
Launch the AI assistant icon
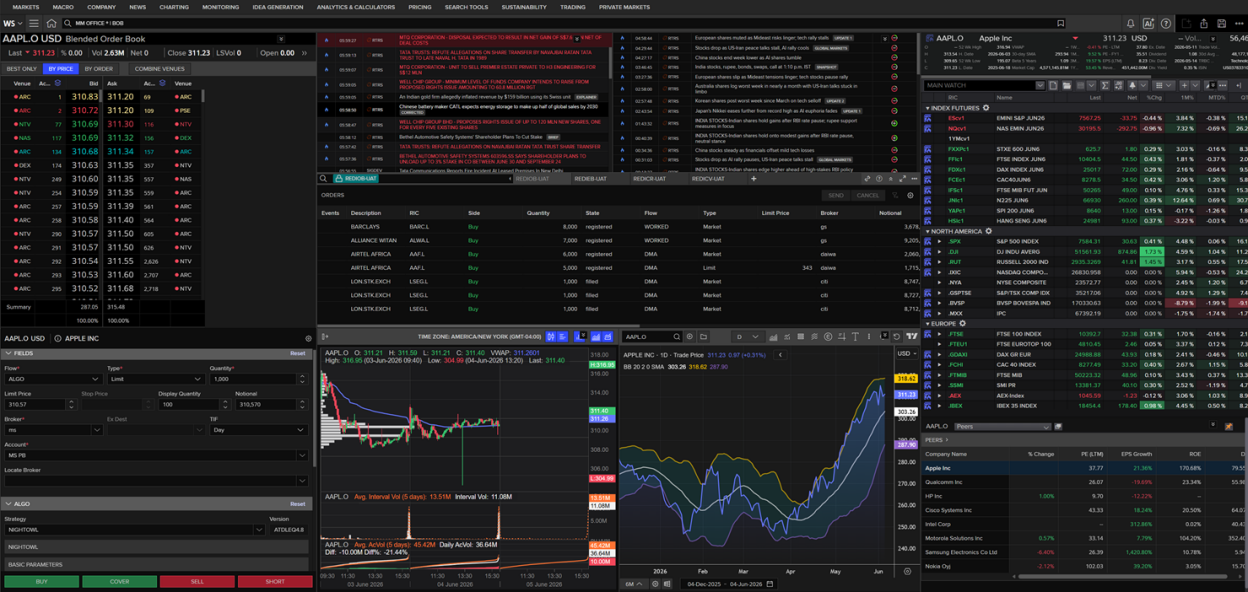[1148, 23]
